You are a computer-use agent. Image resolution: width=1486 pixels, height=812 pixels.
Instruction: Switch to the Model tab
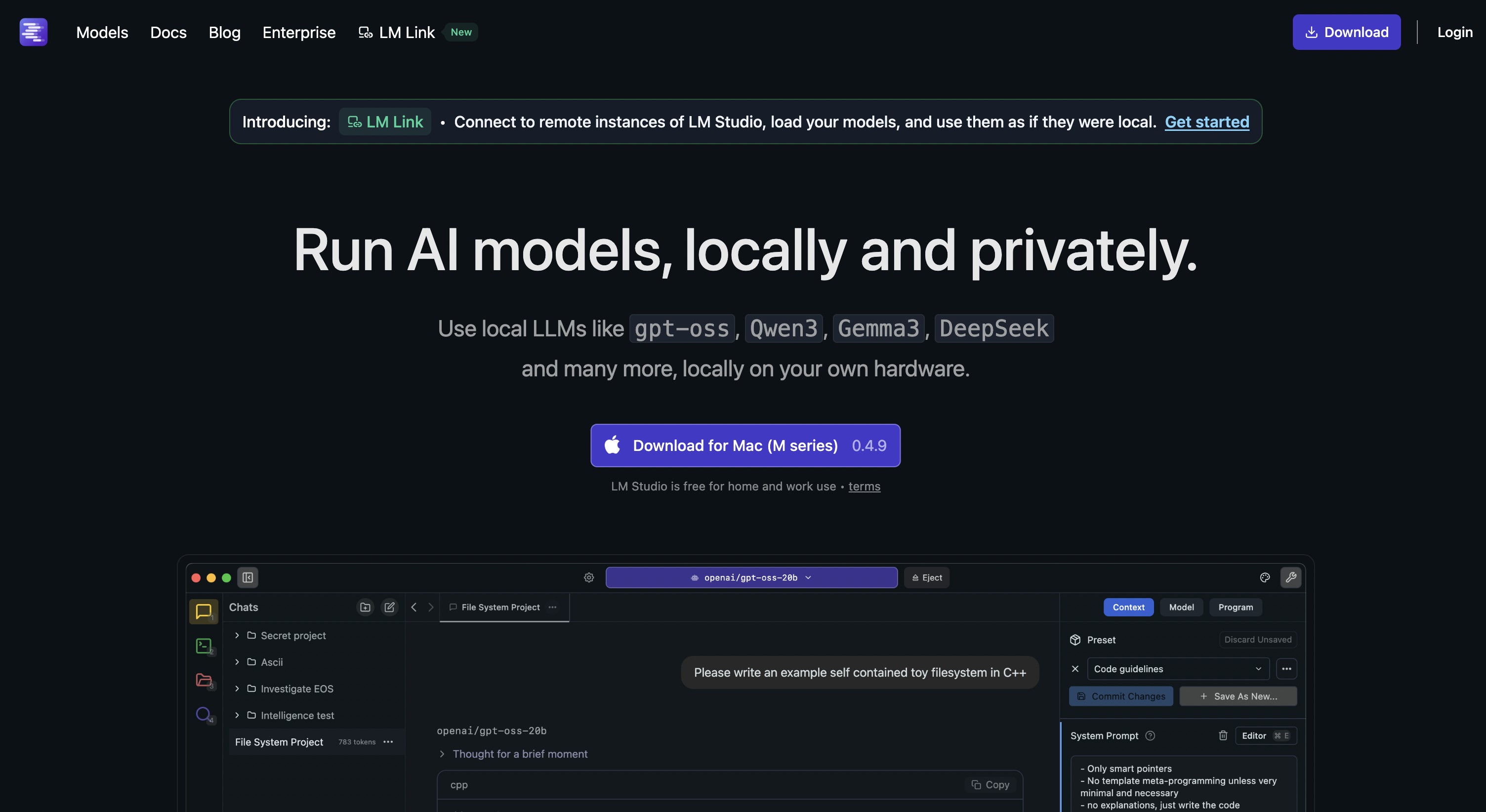tap(1181, 607)
